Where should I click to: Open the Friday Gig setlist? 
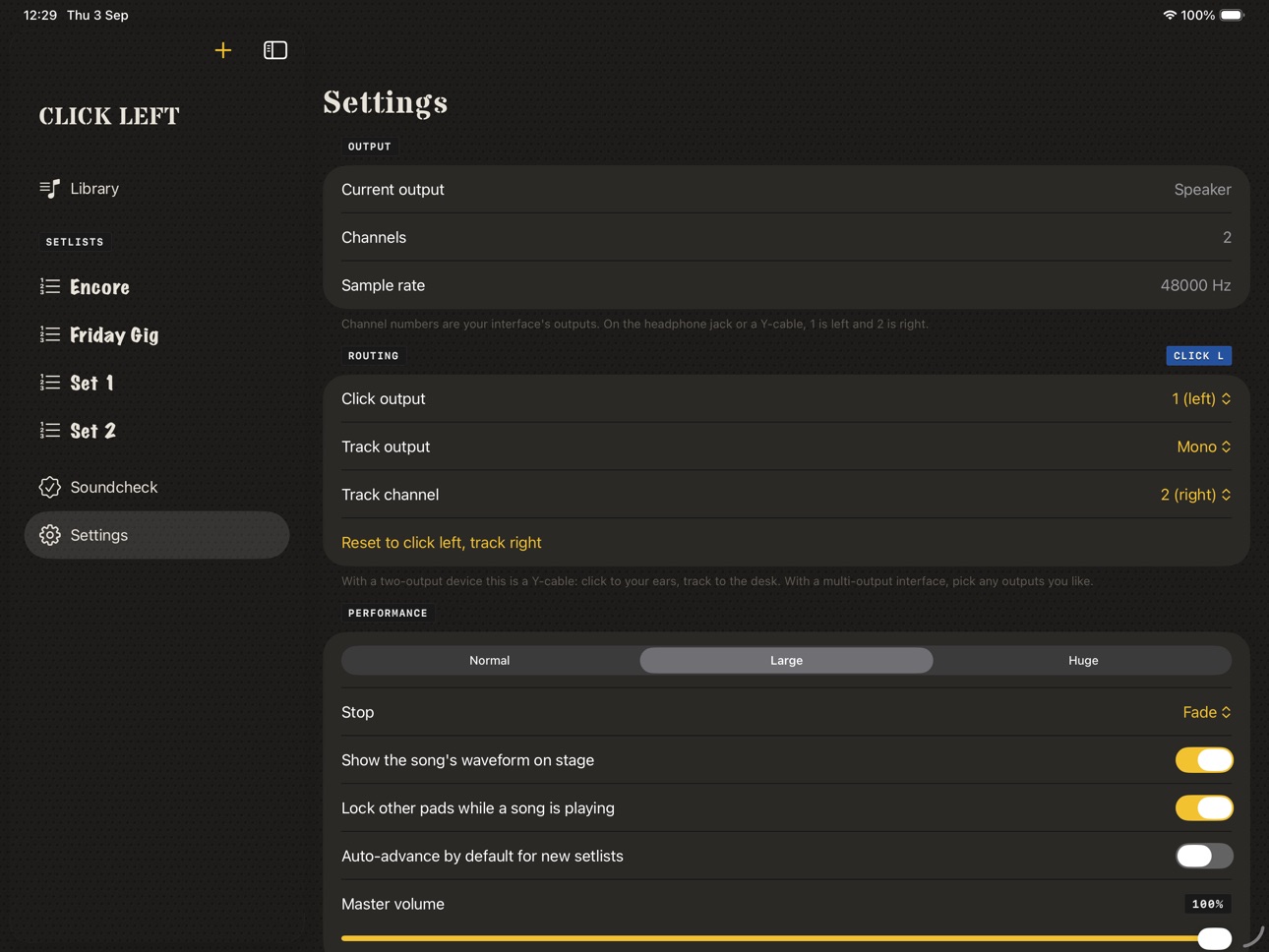pyautogui.click(x=157, y=334)
